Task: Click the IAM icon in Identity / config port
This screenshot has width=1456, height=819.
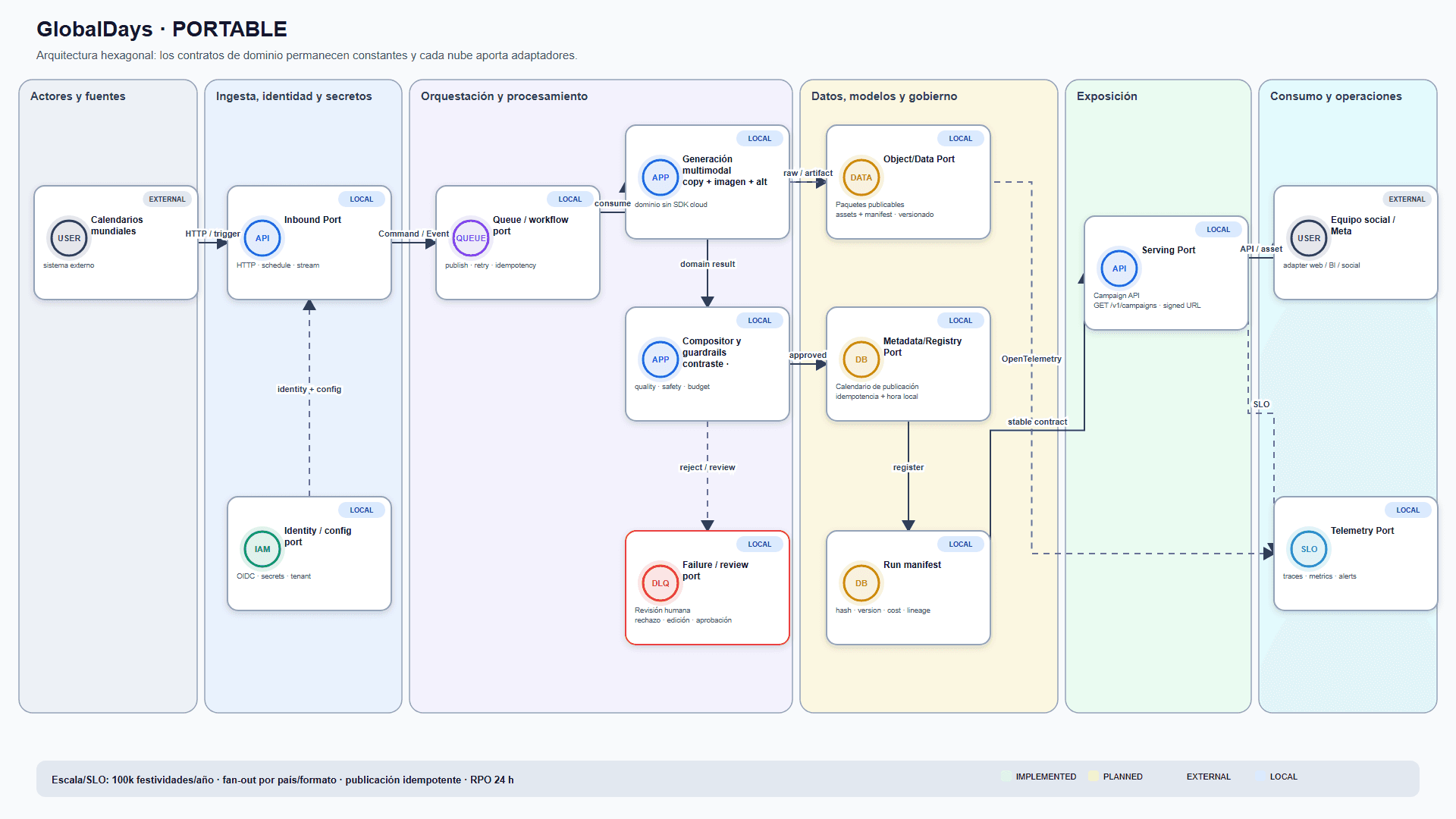Action: click(x=262, y=549)
